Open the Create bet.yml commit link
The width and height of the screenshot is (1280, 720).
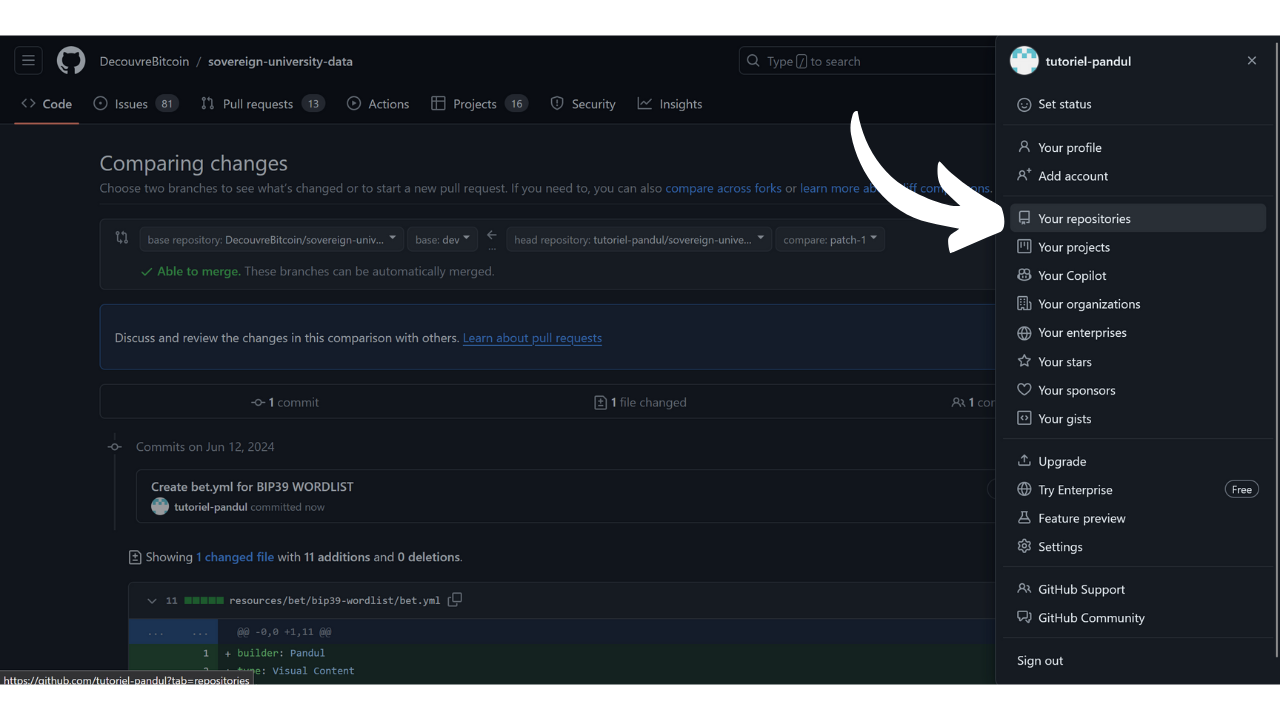click(252, 487)
